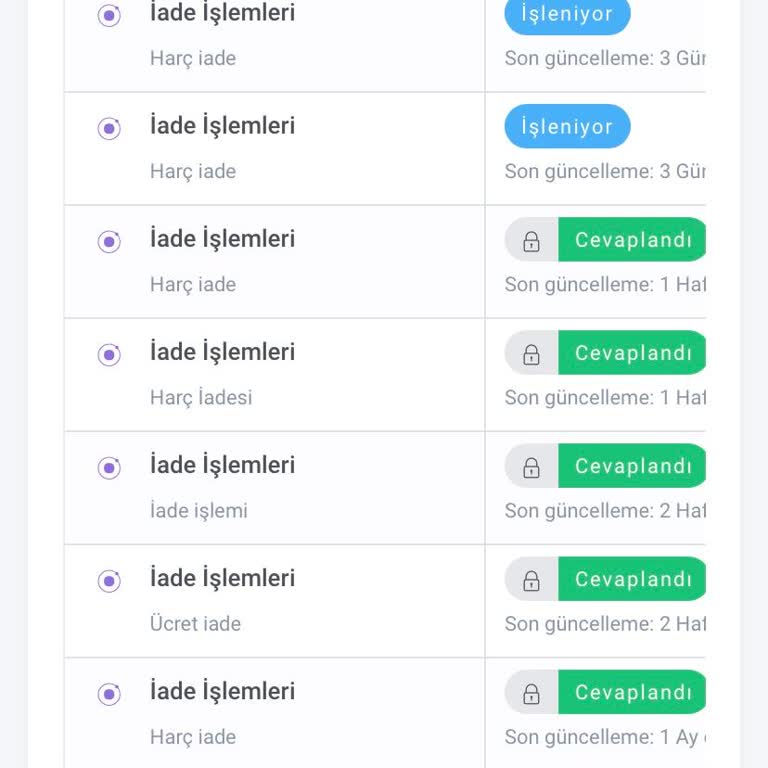The width and height of the screenshot is (768, 768).
Task: Open the "İade İşlemleri" ticket subtitled "İade işlemi"
Action: 222,465
